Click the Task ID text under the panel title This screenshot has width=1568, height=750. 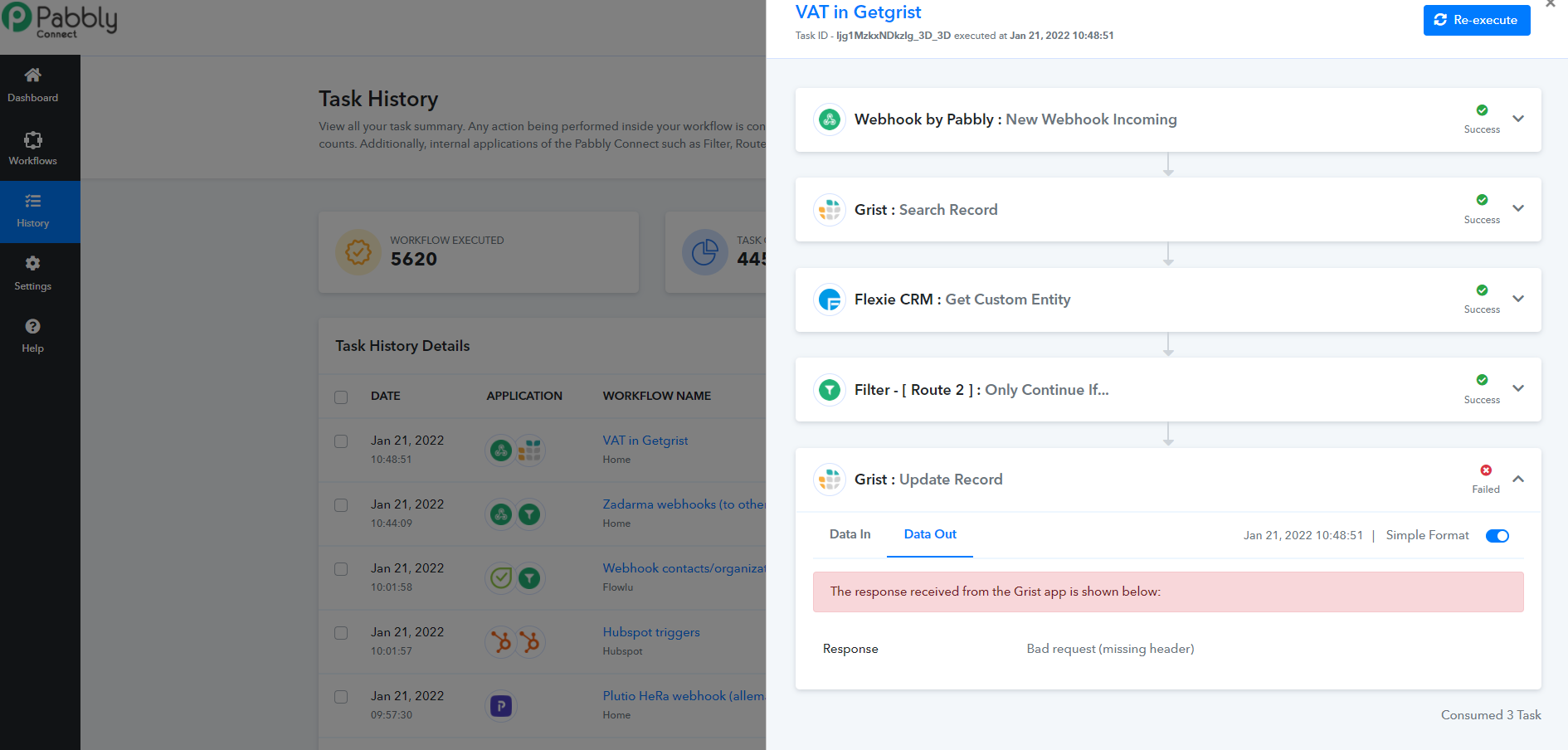coord(954,36)
